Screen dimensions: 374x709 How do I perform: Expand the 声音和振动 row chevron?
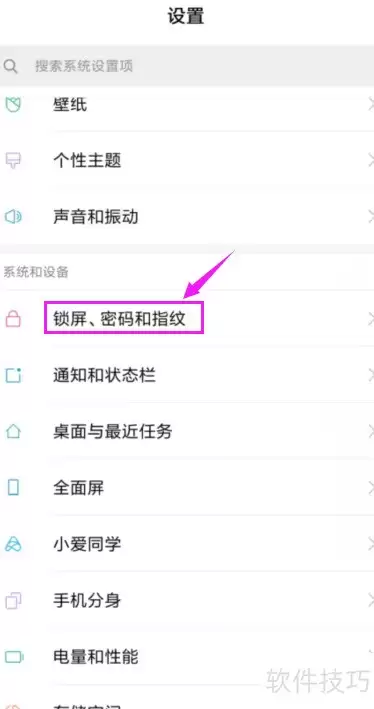370,217
